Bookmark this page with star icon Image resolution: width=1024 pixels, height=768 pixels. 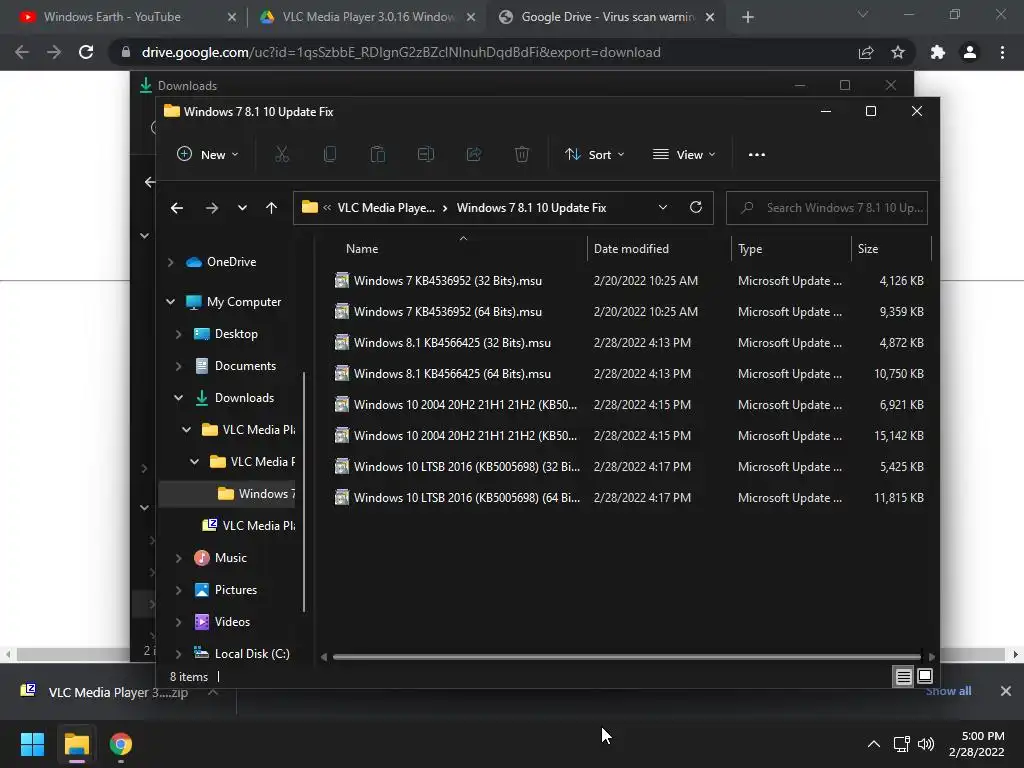899,52
